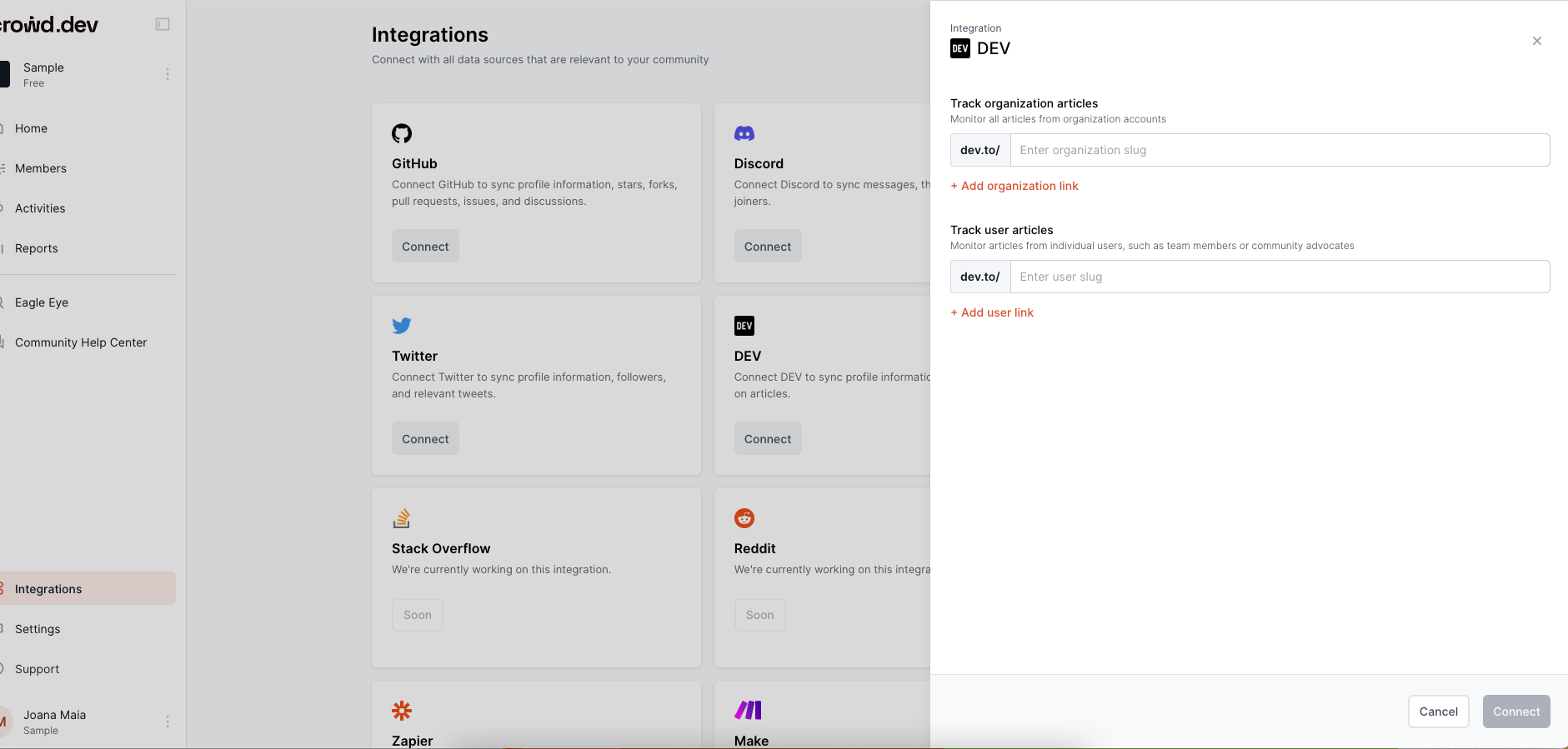Open the Joana Maia account options menu
This screenshot has height=749, width=1568.
click(168, 722)
